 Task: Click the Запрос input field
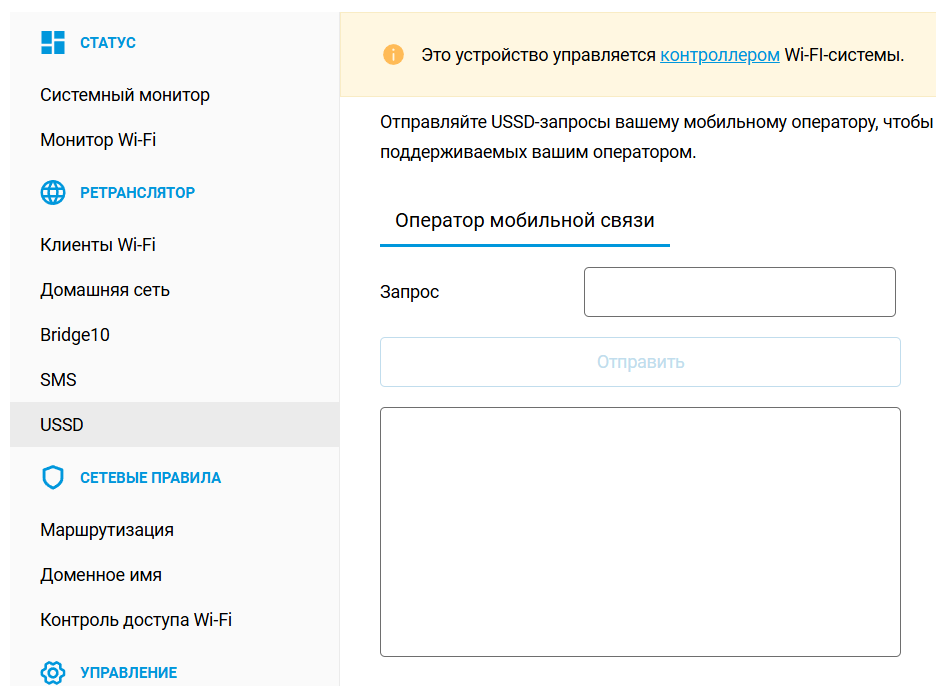coord(739,292)
